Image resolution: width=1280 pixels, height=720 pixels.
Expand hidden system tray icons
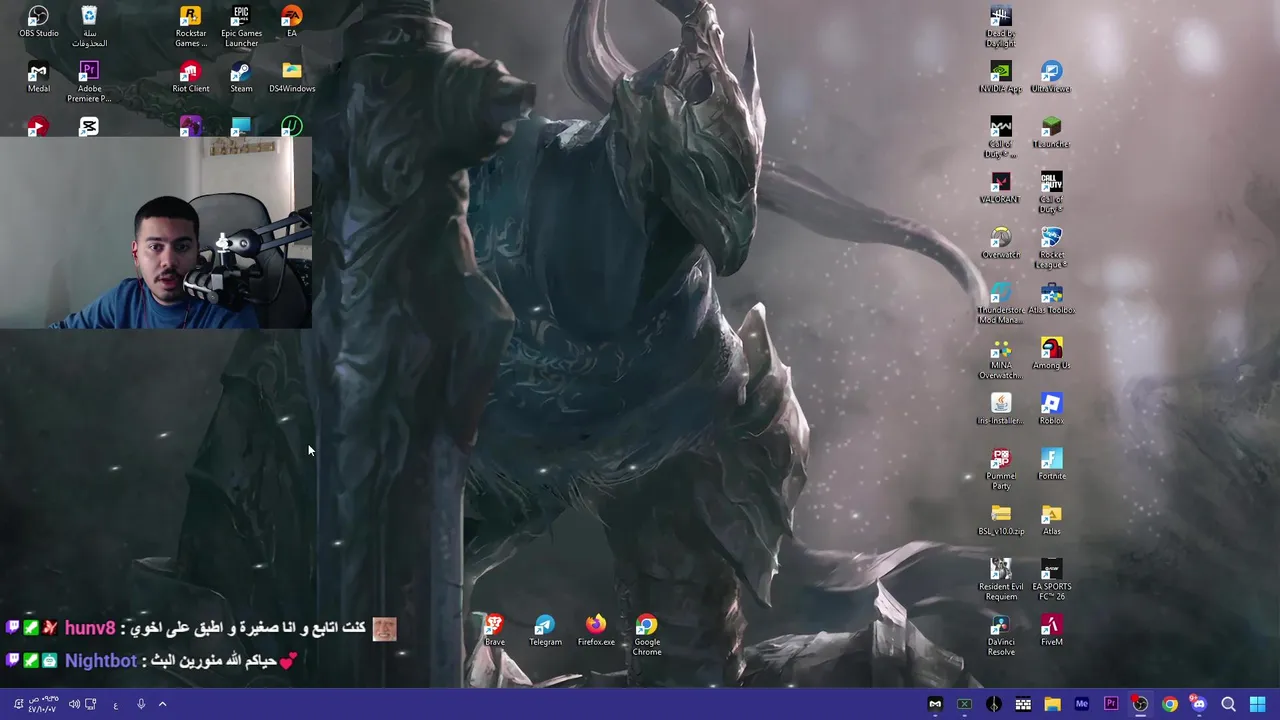coord(162,704)
